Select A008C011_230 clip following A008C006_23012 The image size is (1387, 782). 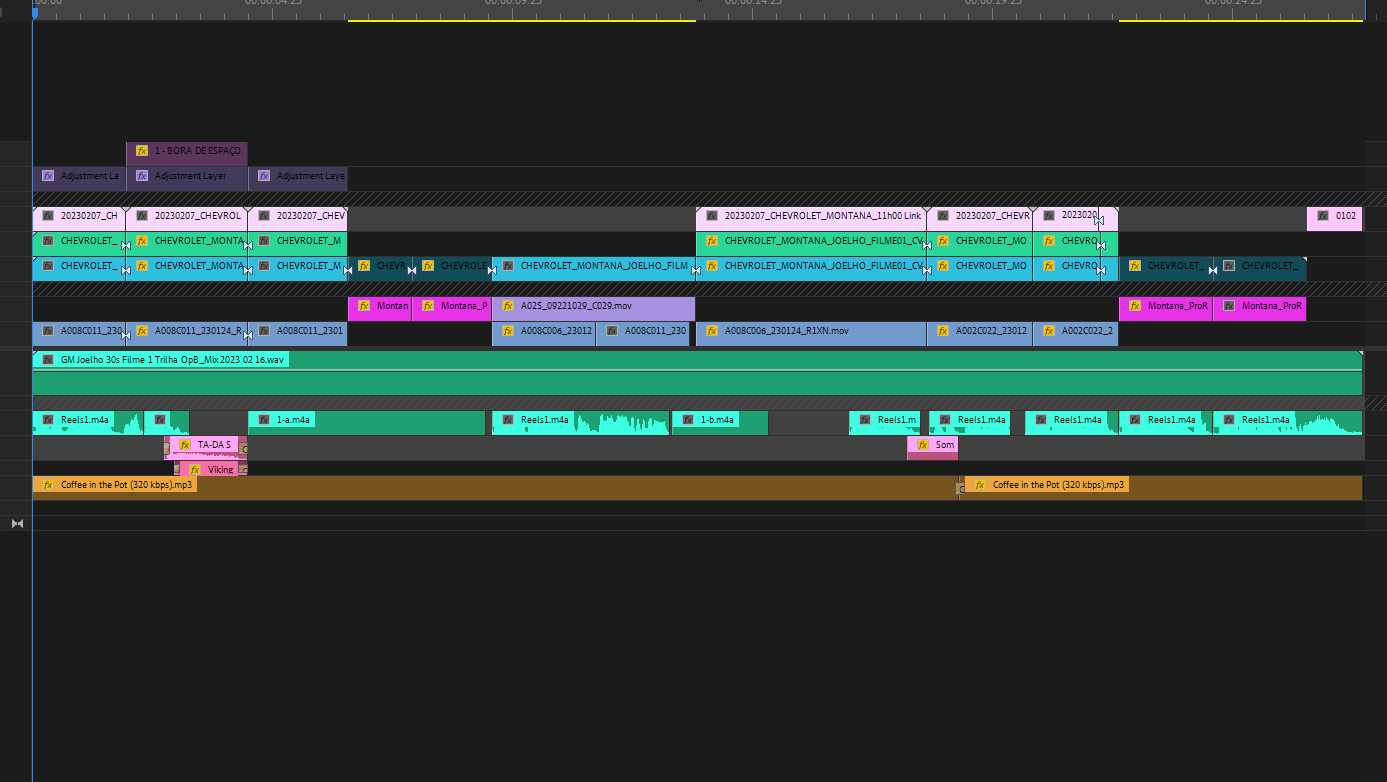pos(642,334)
